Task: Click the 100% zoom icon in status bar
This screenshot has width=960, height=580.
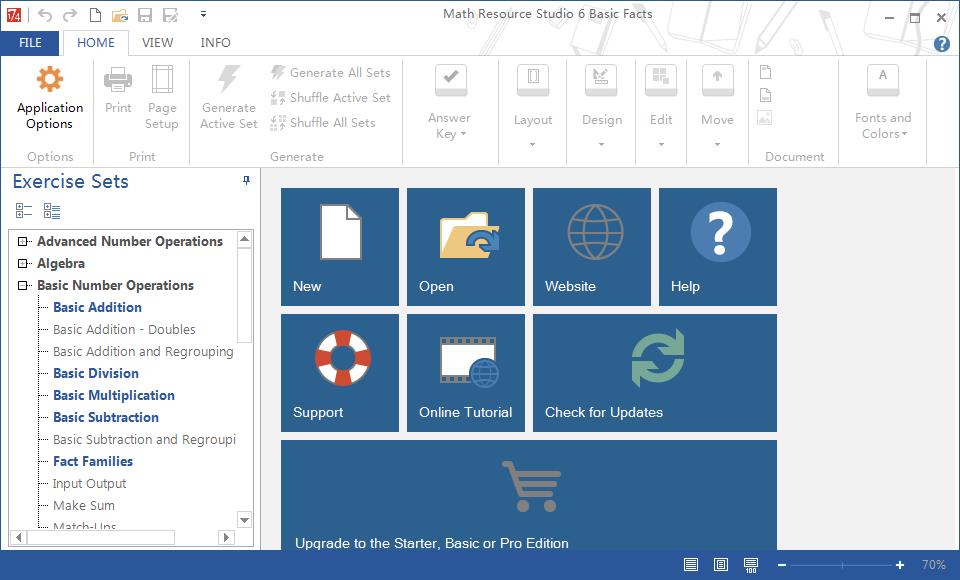Action: [751, 565]
